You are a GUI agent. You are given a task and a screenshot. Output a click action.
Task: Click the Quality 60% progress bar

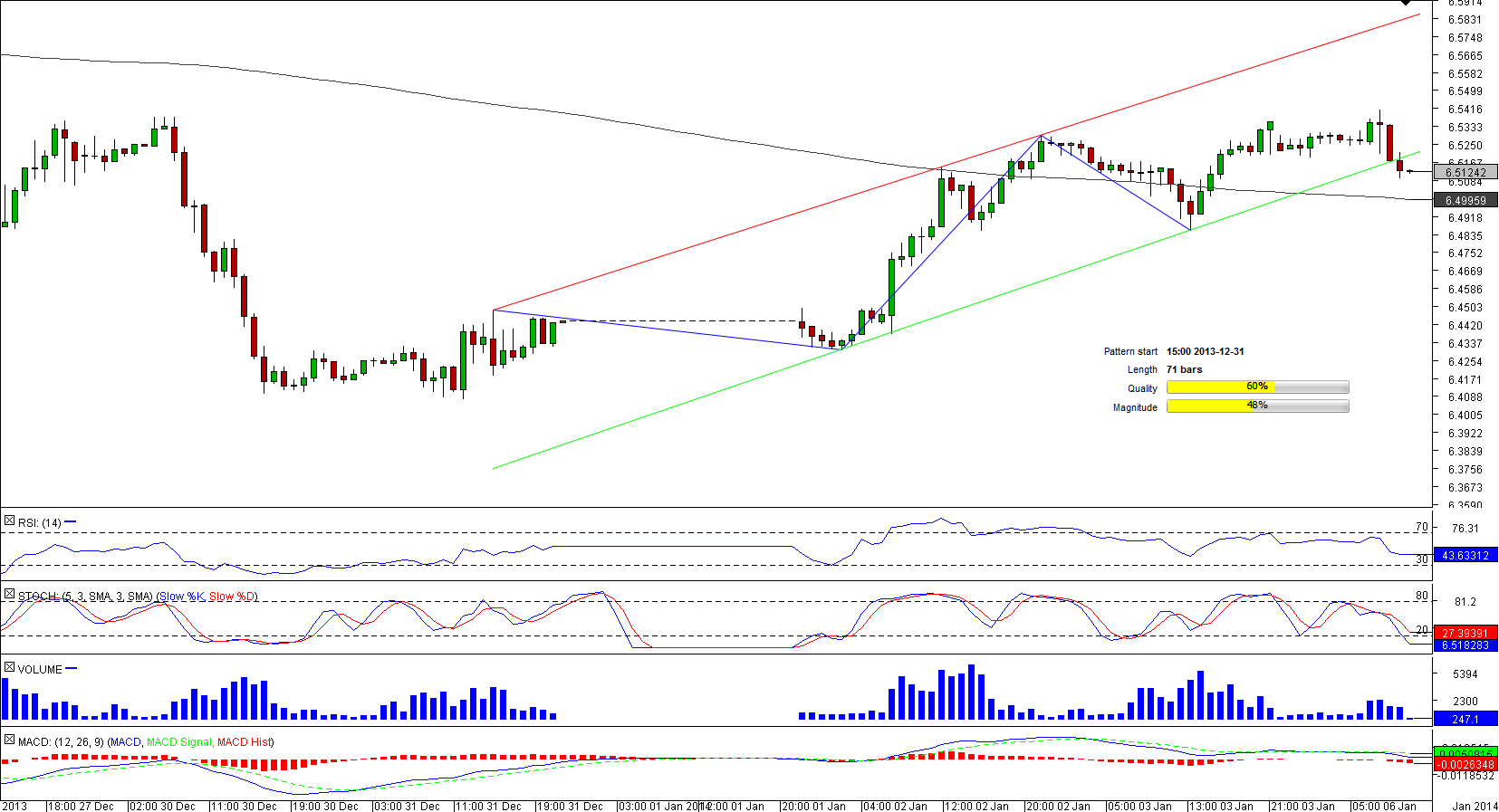(x=1257, y=387)
